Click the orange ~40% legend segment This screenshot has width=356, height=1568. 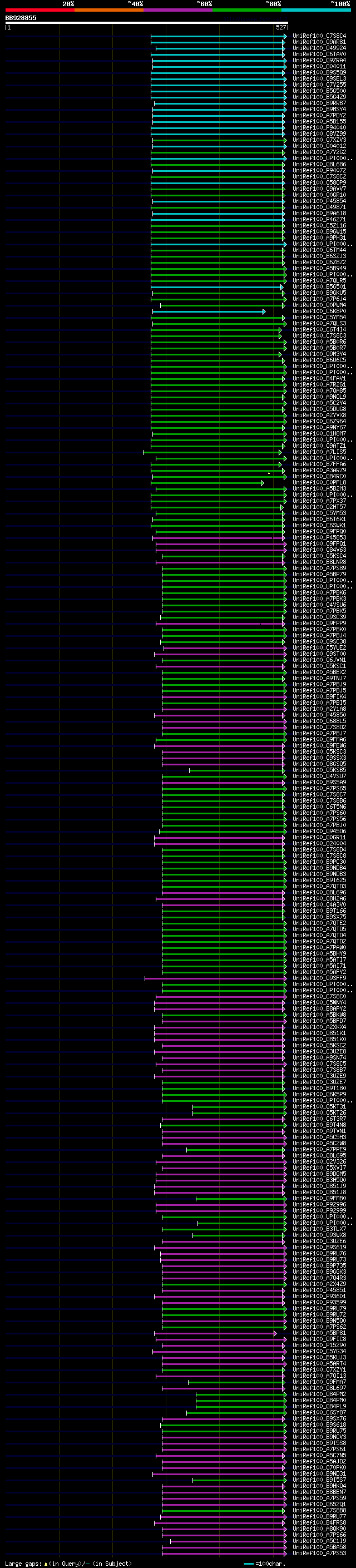pos(109,10)
